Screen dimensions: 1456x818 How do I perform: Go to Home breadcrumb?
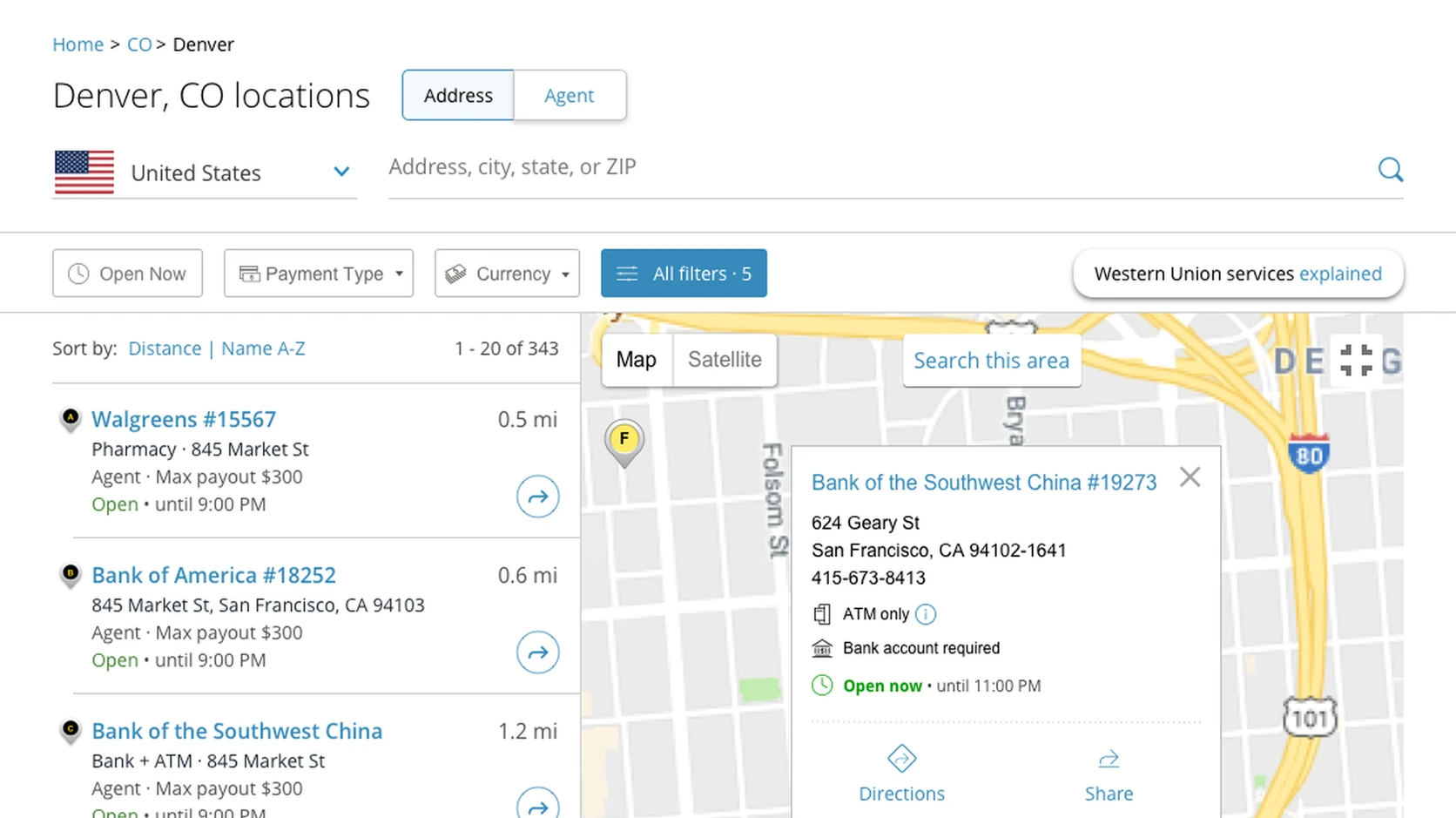(78, 44)
